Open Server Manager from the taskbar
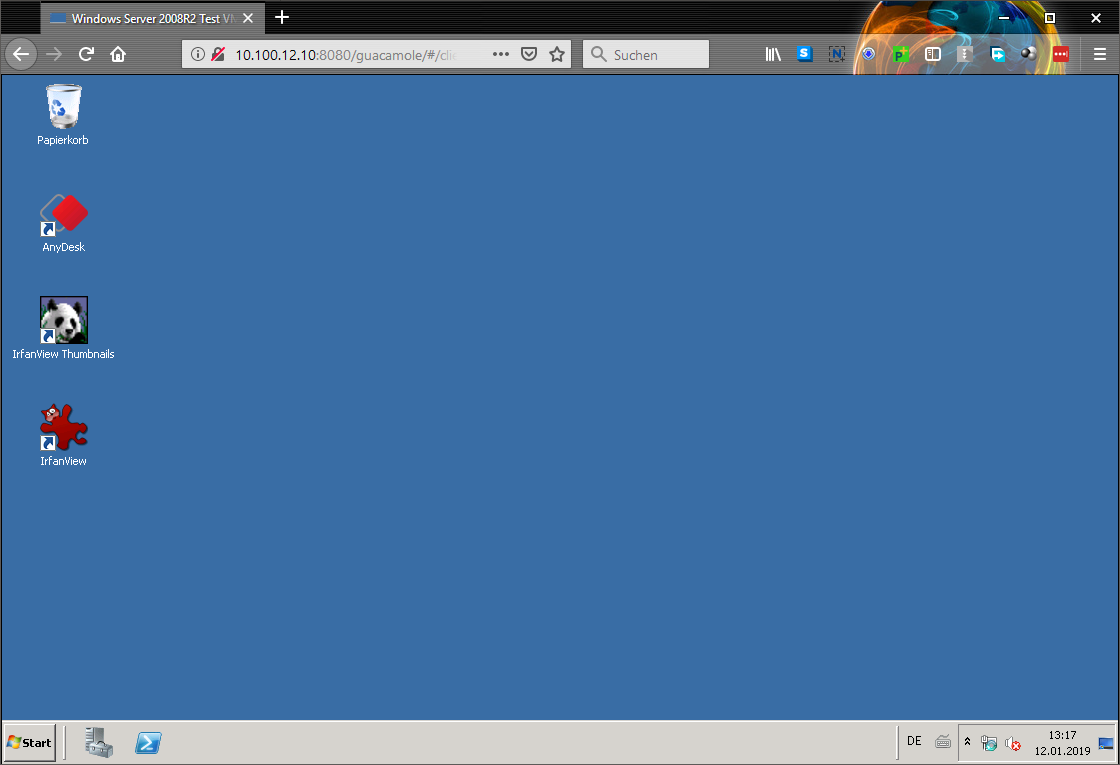 tap(99, 742)
